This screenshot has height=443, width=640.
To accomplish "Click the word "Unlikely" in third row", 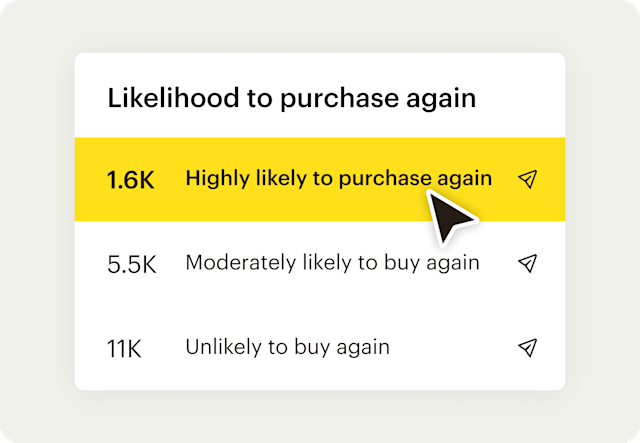I will click(x=219, y=347).
